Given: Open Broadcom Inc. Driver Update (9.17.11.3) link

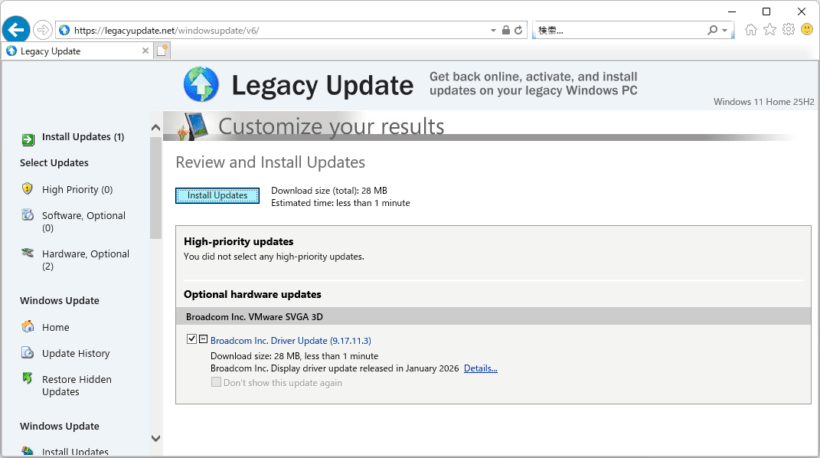Looking at the screenshot, I should 291,340.
